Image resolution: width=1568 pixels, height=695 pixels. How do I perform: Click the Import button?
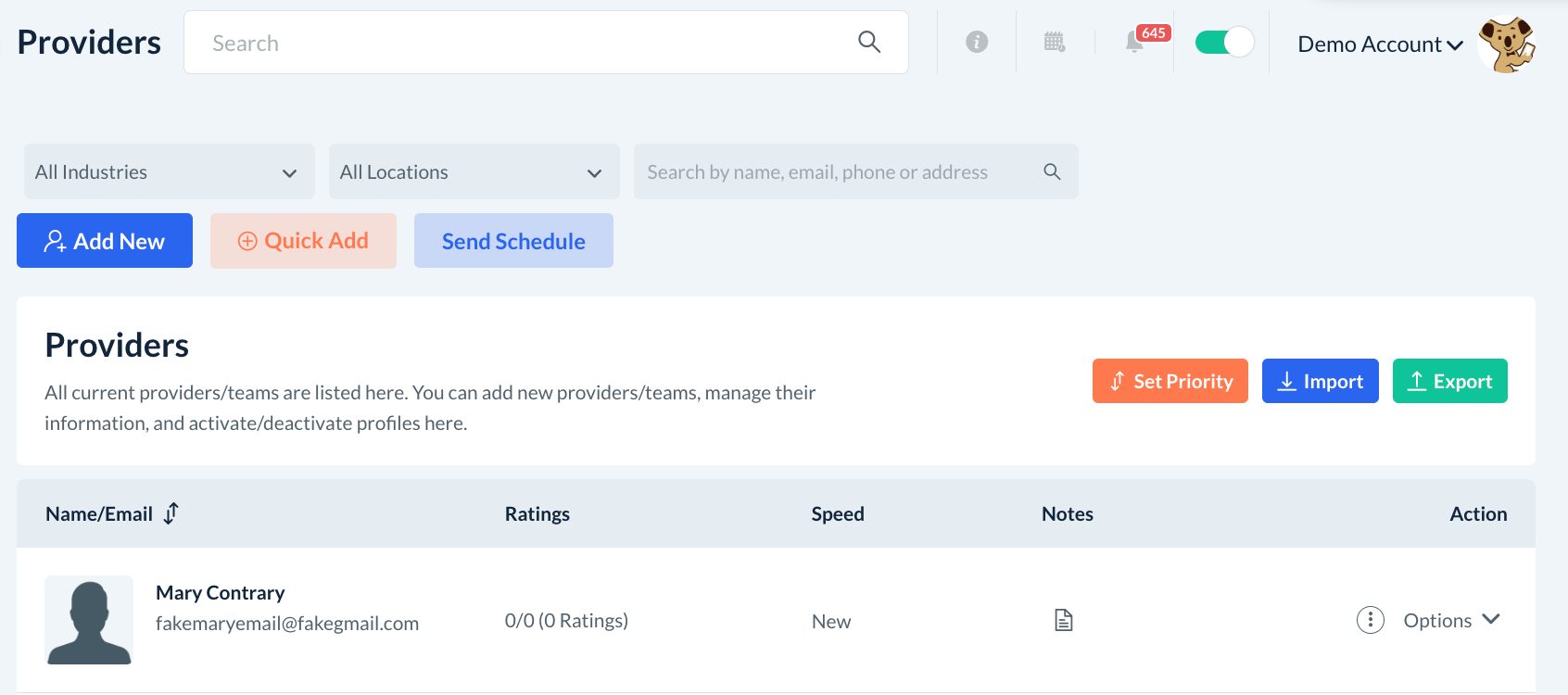pyautogui.click(x=1321, y=381)
